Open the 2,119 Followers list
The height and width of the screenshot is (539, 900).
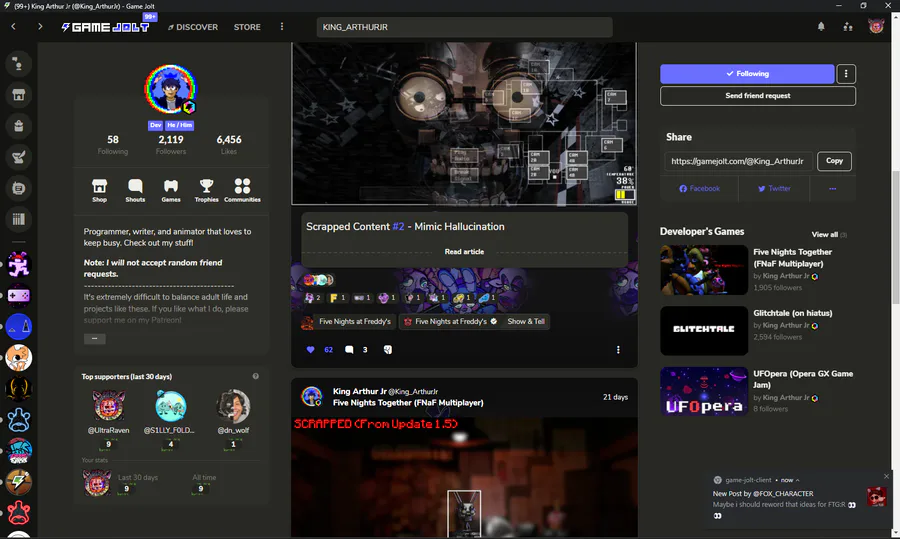tap(171, 145)
